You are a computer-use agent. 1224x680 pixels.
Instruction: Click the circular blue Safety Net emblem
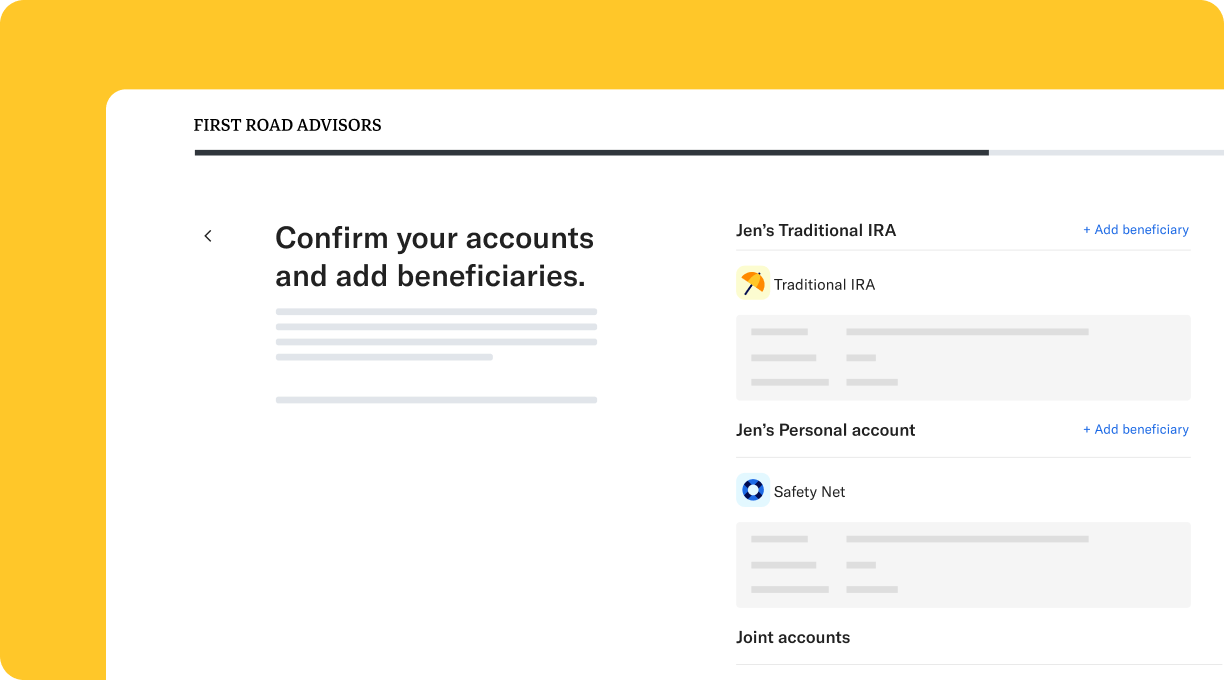tap(752, 490)
